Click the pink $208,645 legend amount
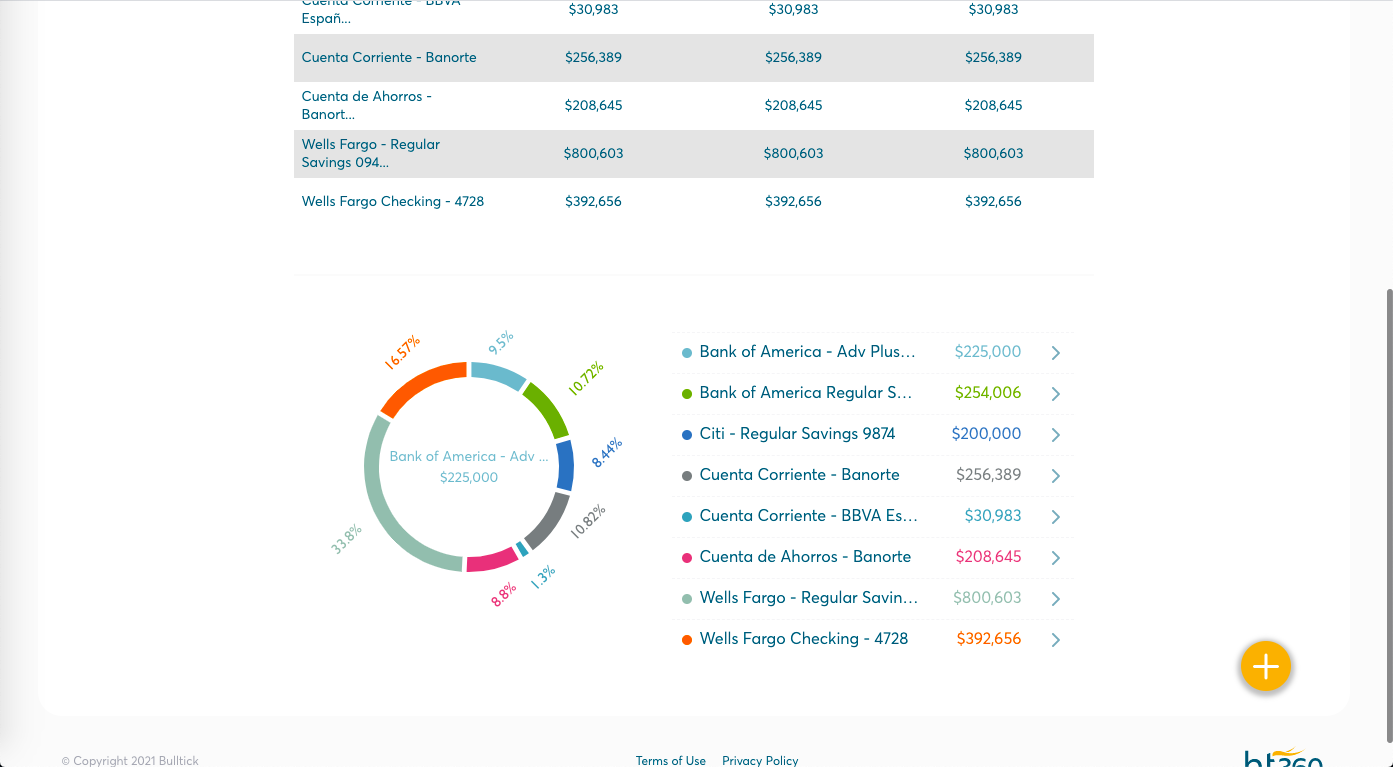1393x767 pixels. point(988,557)
